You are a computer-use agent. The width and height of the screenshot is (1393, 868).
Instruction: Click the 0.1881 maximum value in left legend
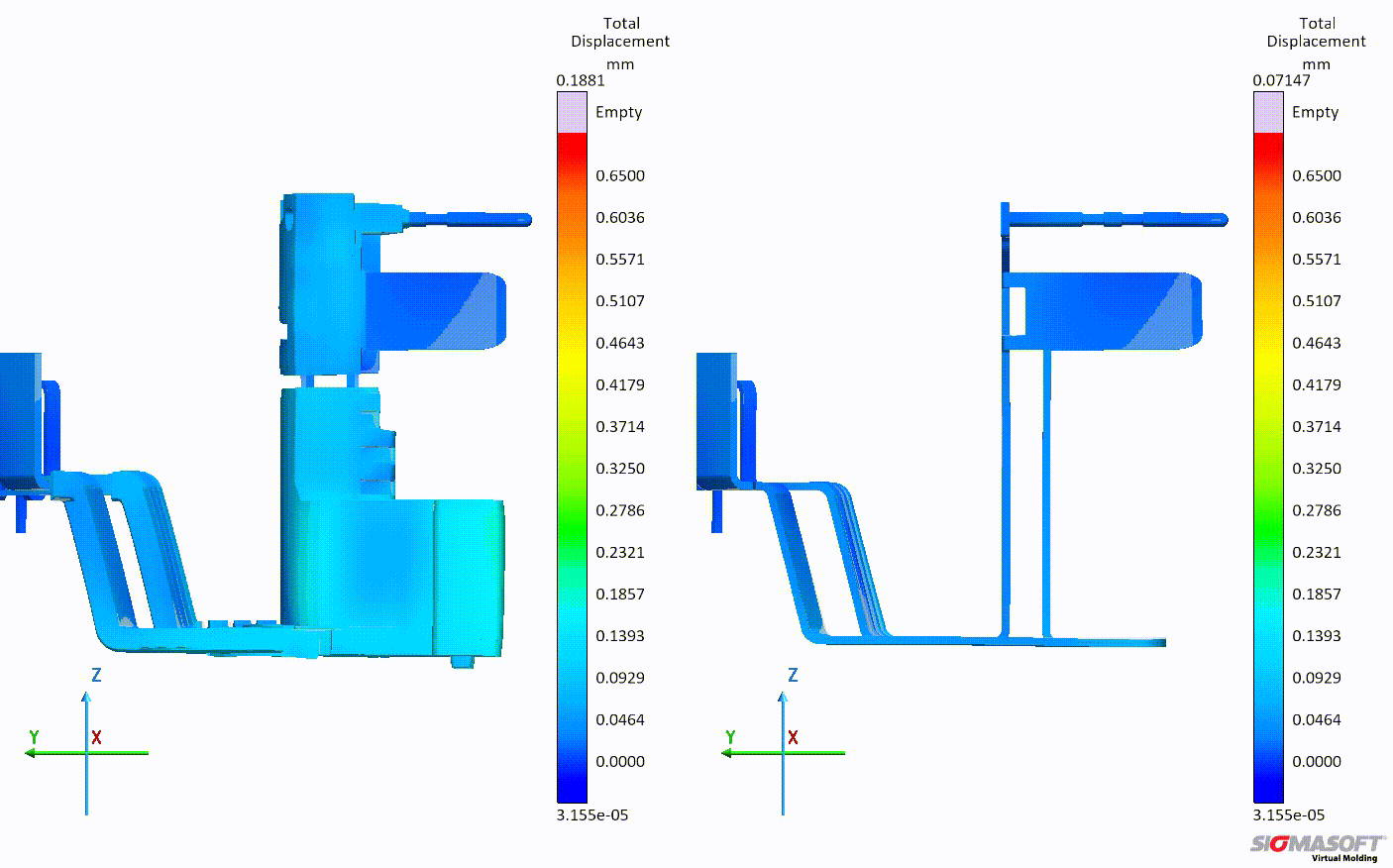click(x=581, y=80)
